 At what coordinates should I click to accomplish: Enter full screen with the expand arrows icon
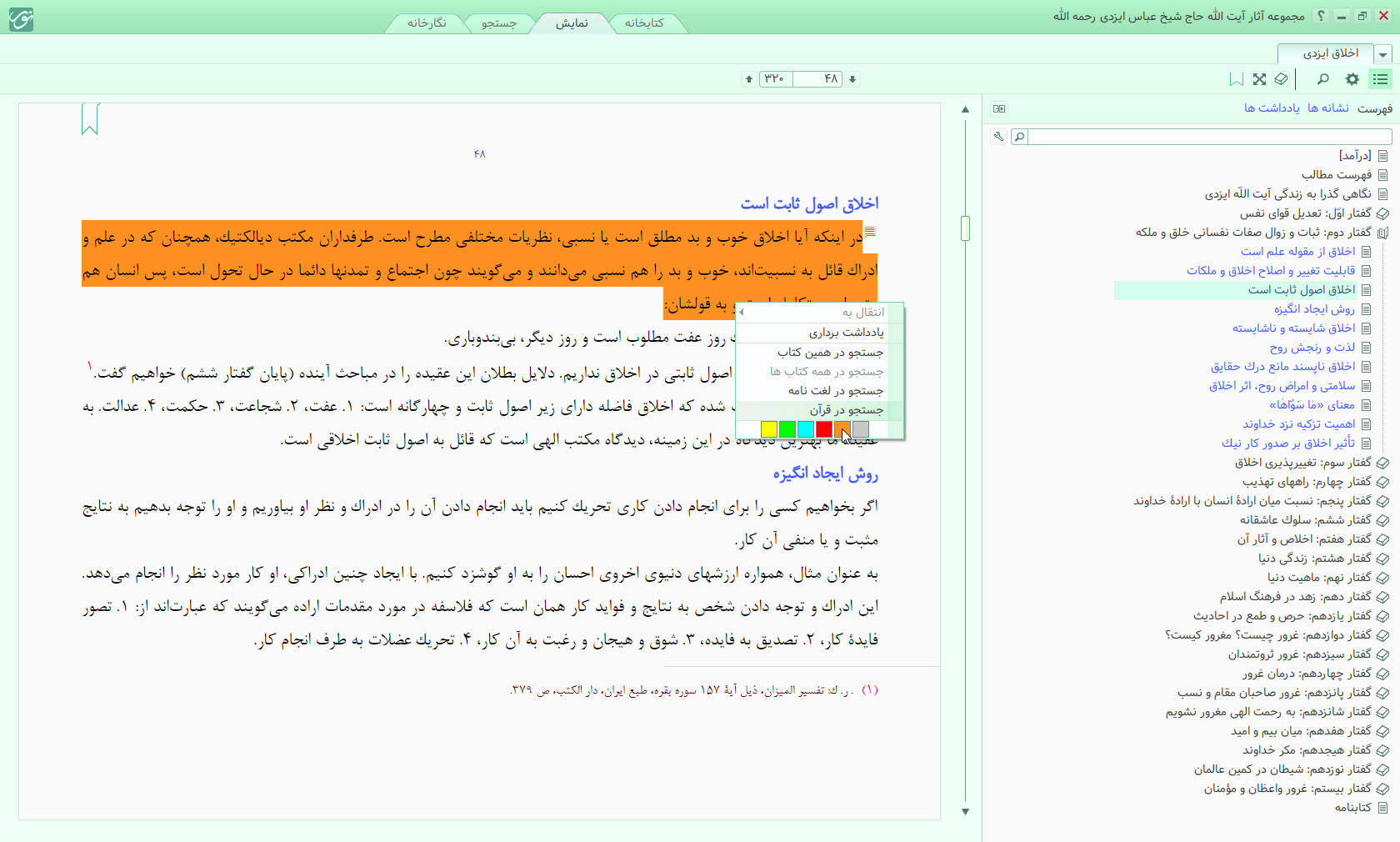click(x=1259, y=79)
